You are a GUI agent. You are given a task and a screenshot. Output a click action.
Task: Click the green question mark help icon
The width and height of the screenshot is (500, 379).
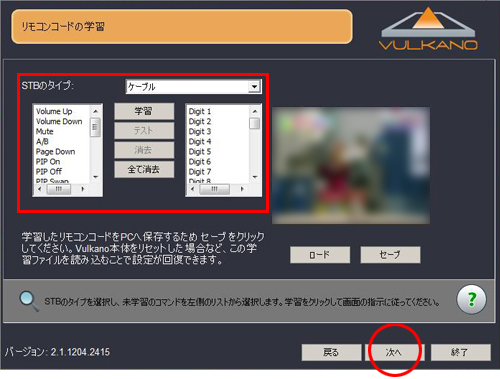[471, 300]
